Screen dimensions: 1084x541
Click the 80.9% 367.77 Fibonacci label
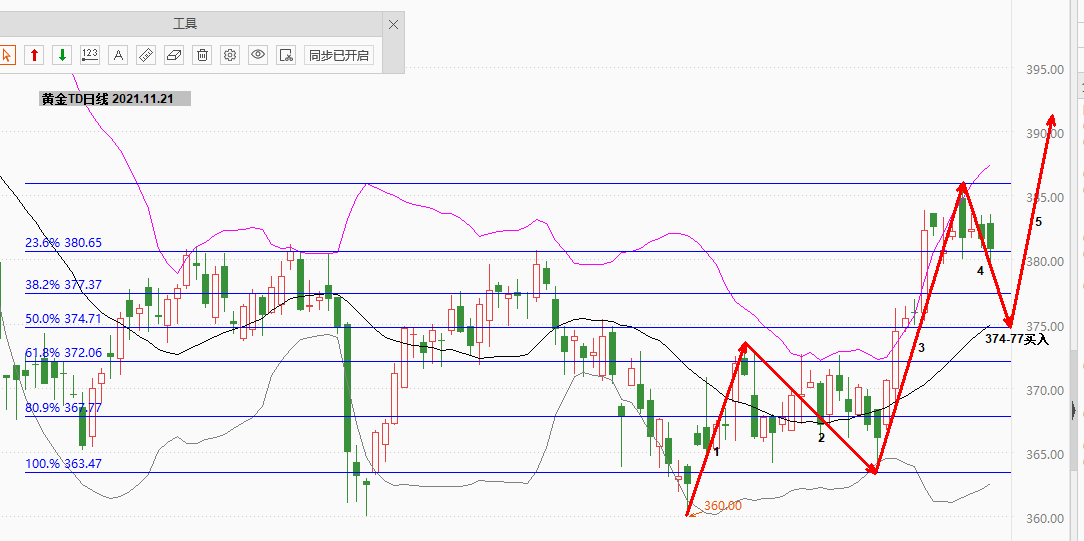[x=64, y=408]
